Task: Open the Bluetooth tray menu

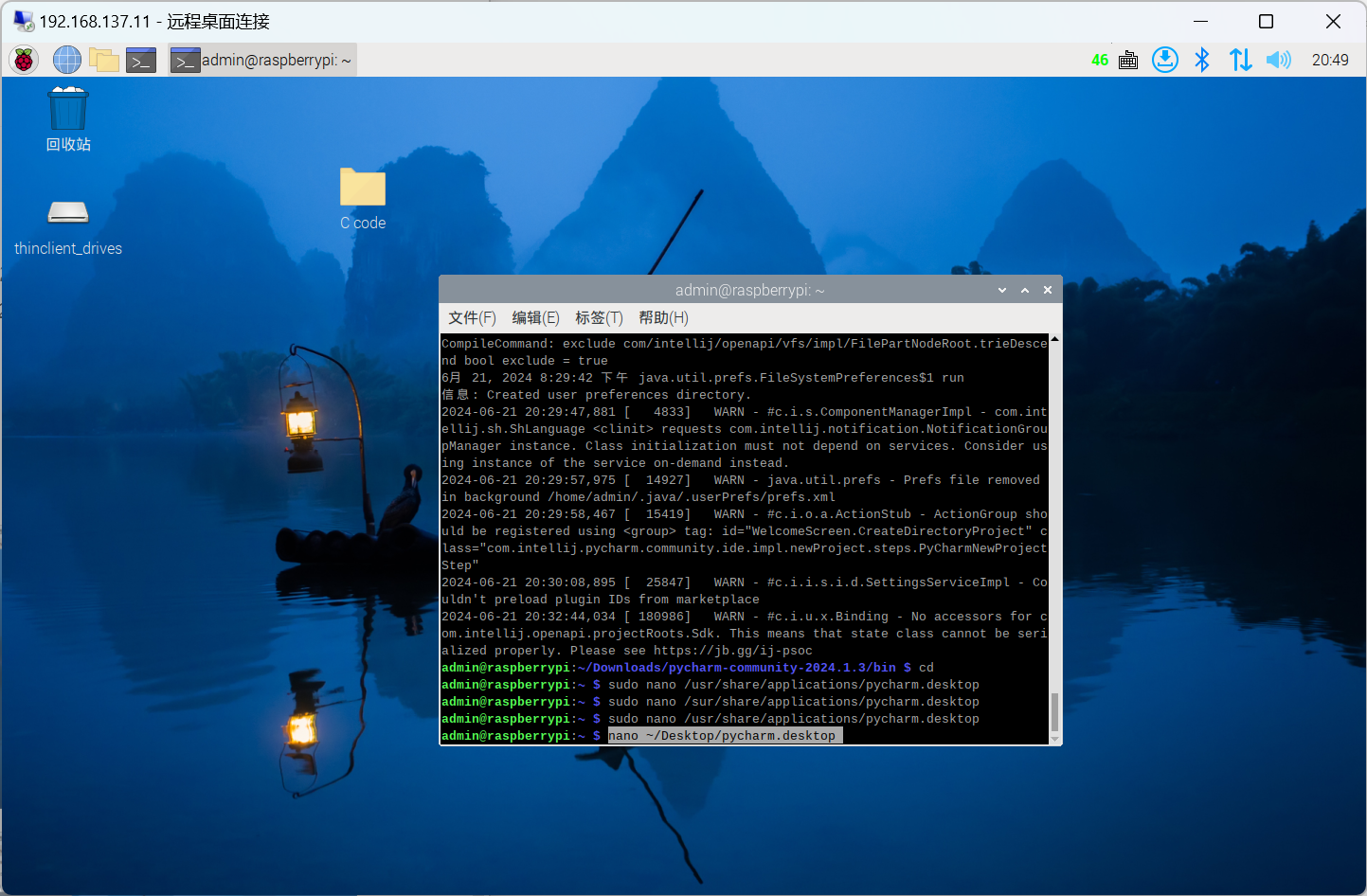Action: pyautogui.click(x=1202, y=60)
